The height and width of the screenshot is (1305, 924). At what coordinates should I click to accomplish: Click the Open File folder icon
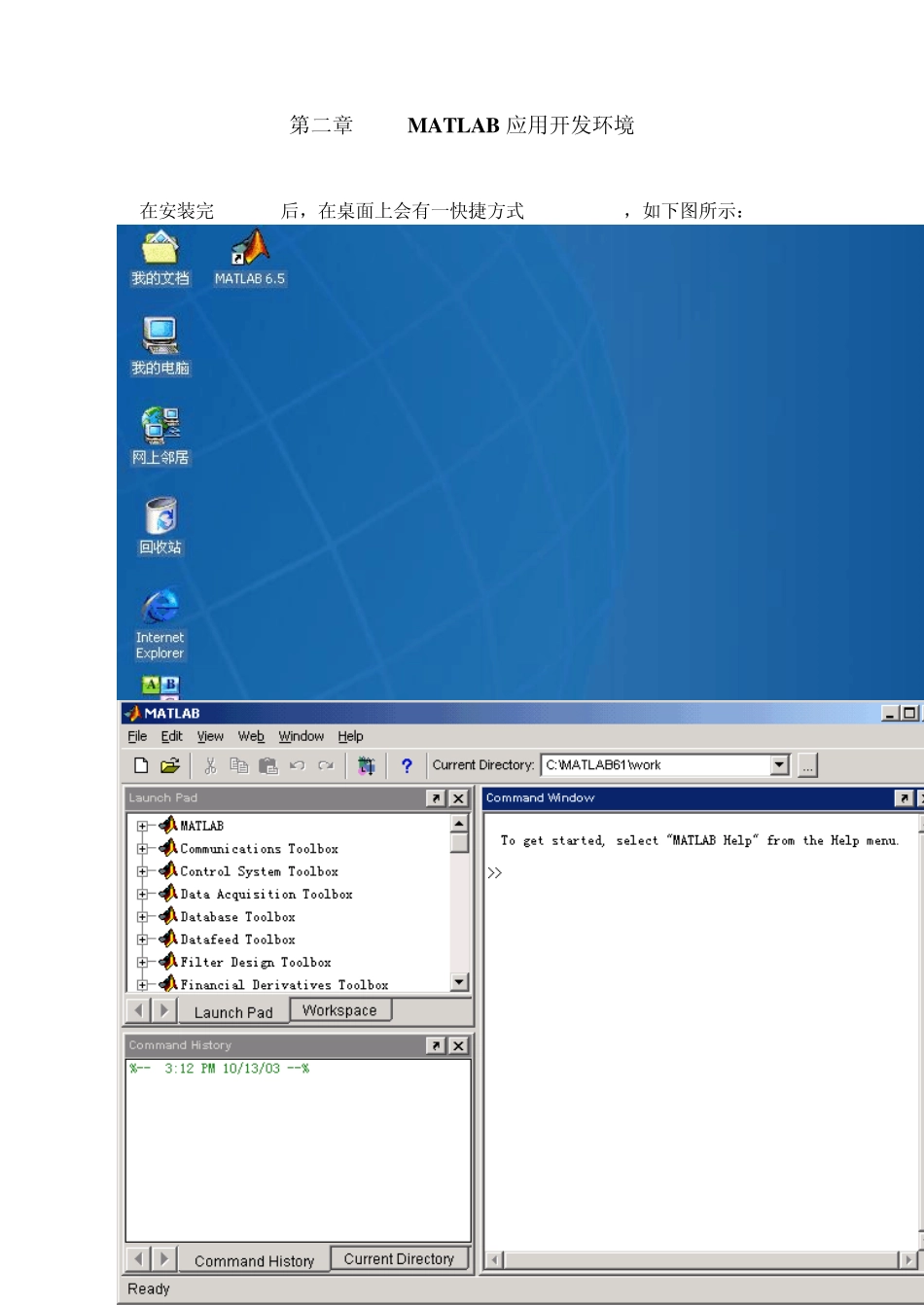[170, 765]
